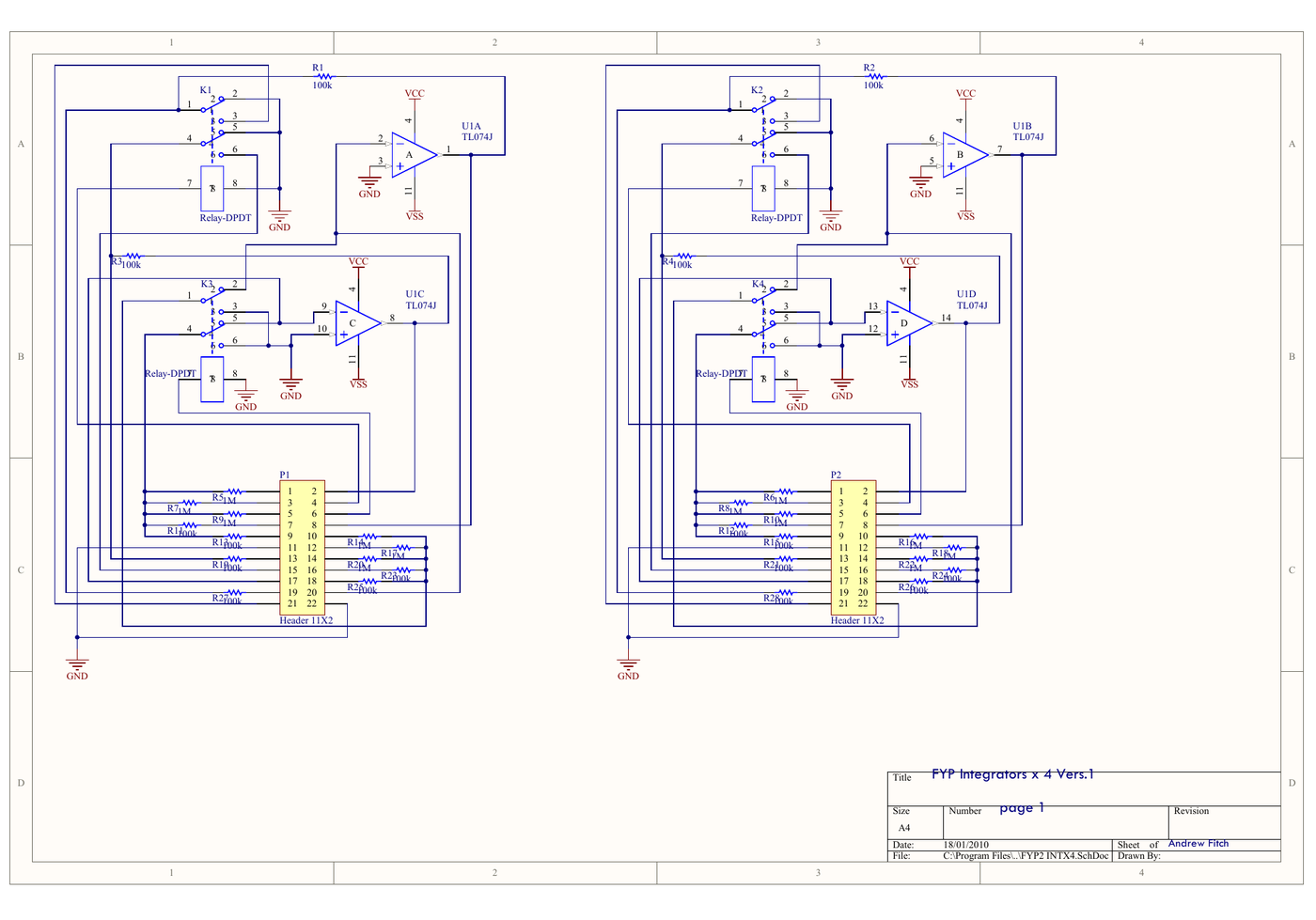Select resistor R6 1M near header P2

(786, 491)
